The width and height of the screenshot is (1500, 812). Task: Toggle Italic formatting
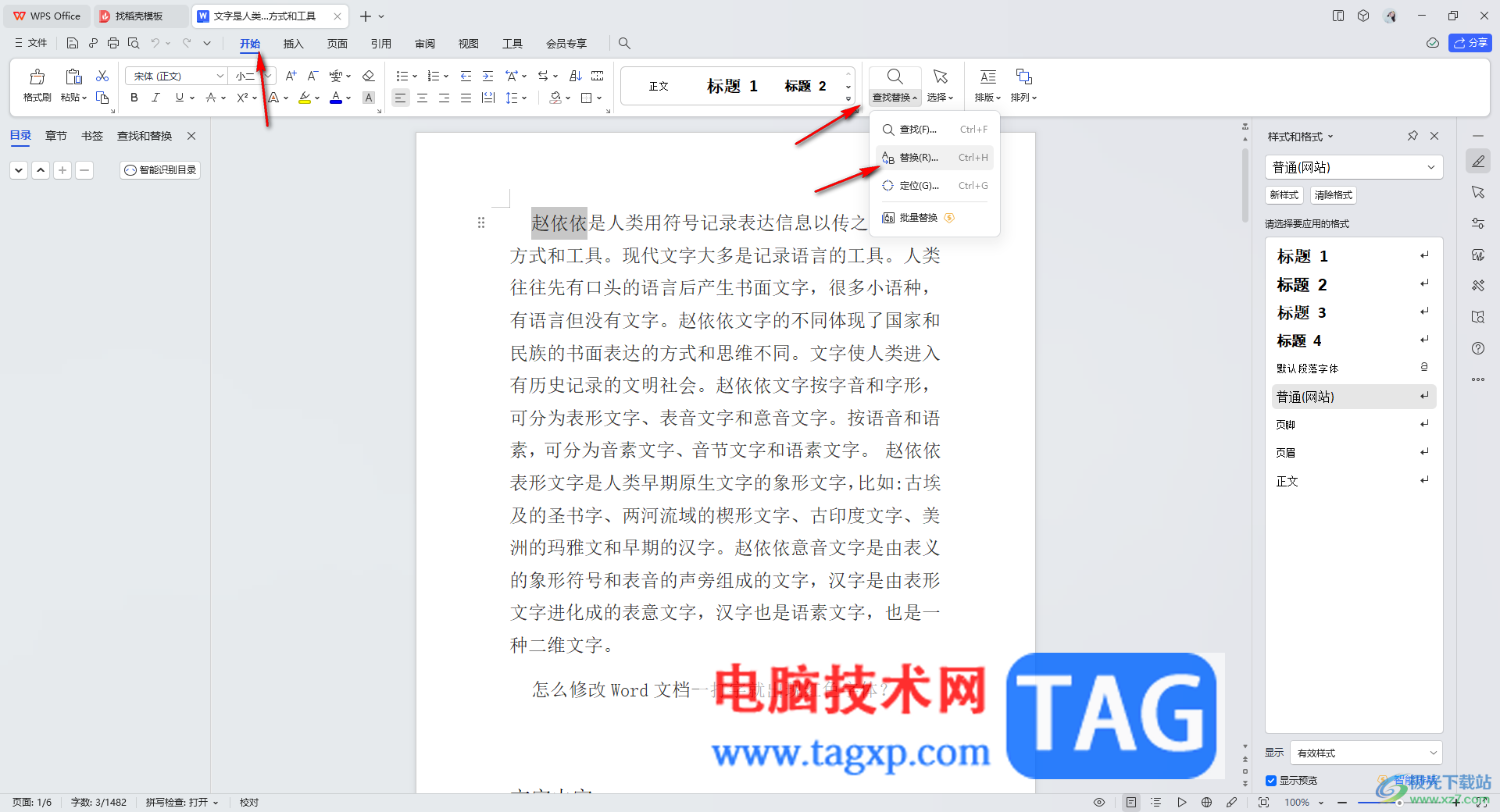156,98
